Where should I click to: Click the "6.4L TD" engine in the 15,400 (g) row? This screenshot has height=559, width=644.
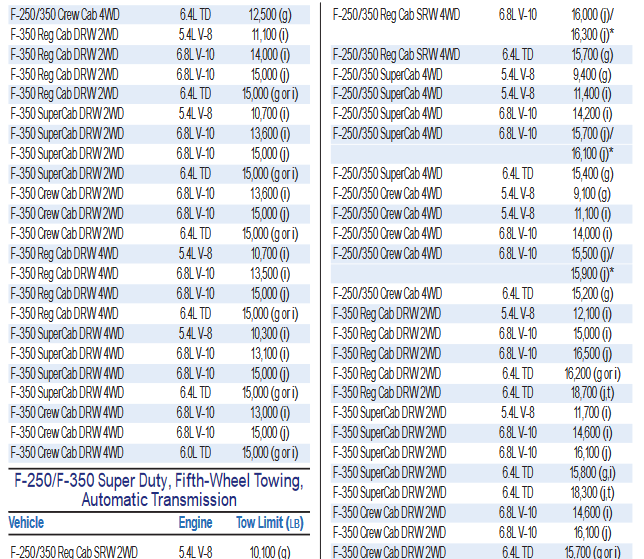point(518,174)
